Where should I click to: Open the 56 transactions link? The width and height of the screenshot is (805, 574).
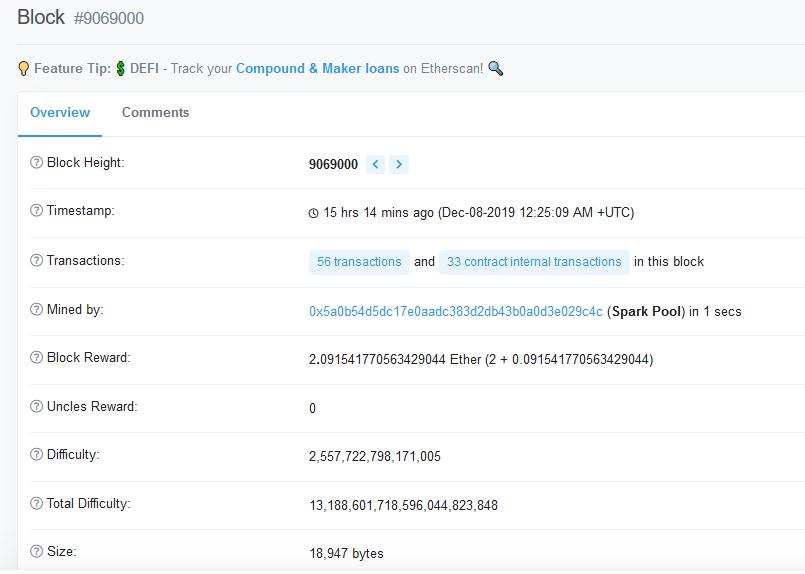[359, 262]
